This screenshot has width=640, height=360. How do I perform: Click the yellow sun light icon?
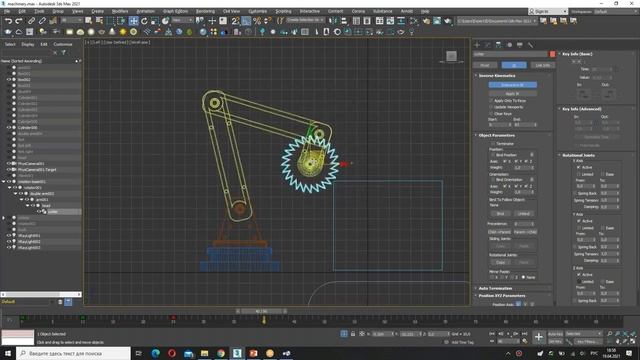click(122, 32)
